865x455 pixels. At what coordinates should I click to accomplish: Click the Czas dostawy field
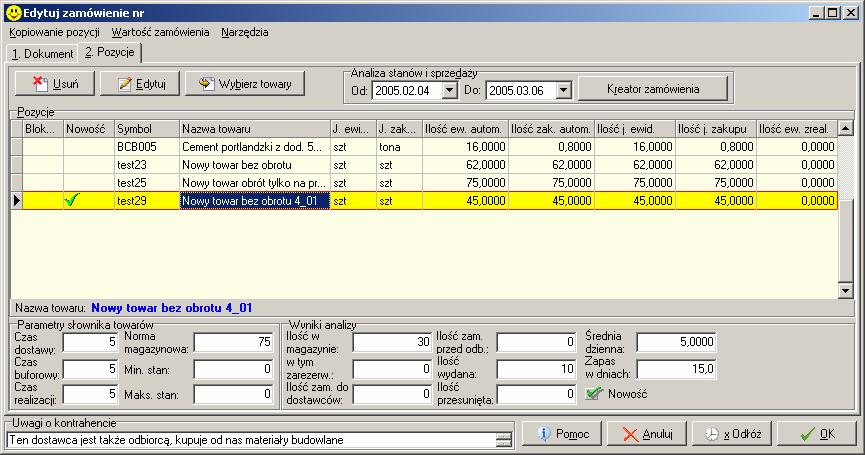pyautogui.click(x=90, y=342)
